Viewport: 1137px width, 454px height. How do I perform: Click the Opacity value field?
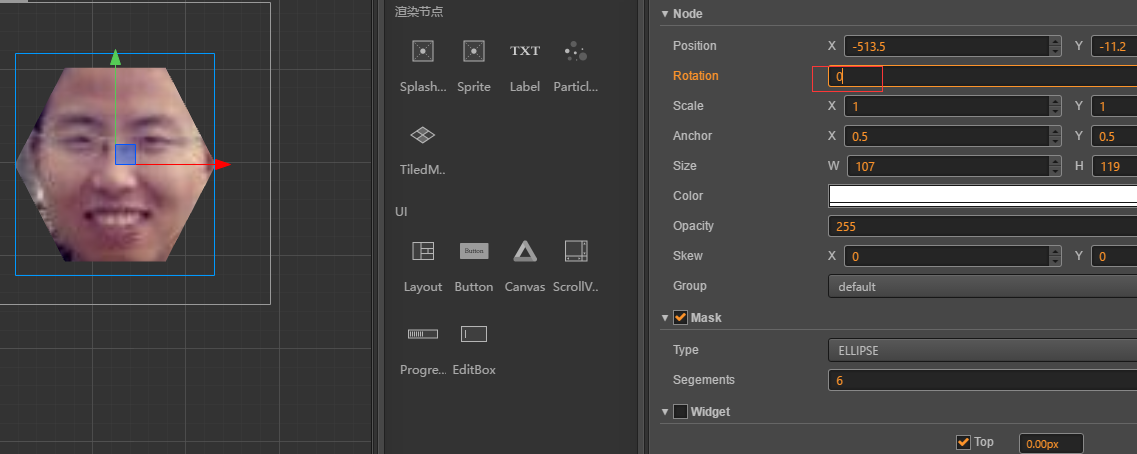(x=982, y=226)
